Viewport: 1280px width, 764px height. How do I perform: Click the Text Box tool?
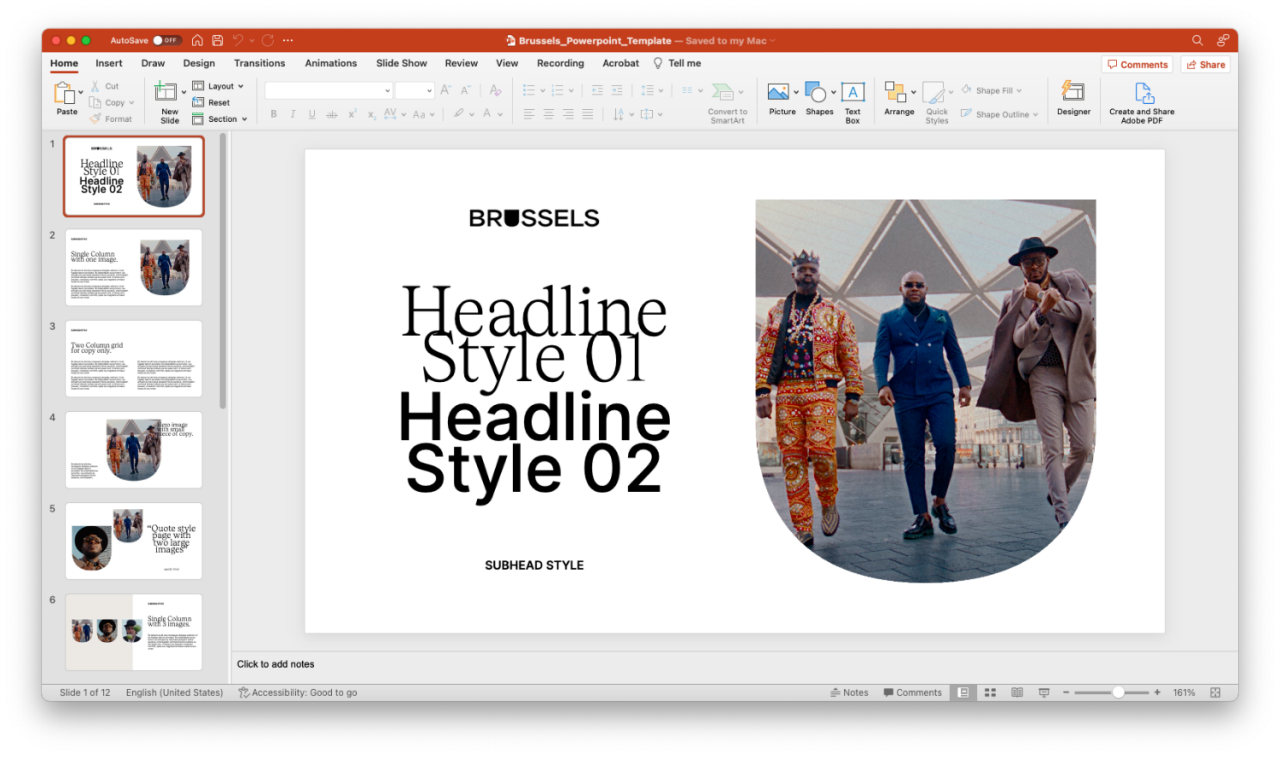pos(852,93)
